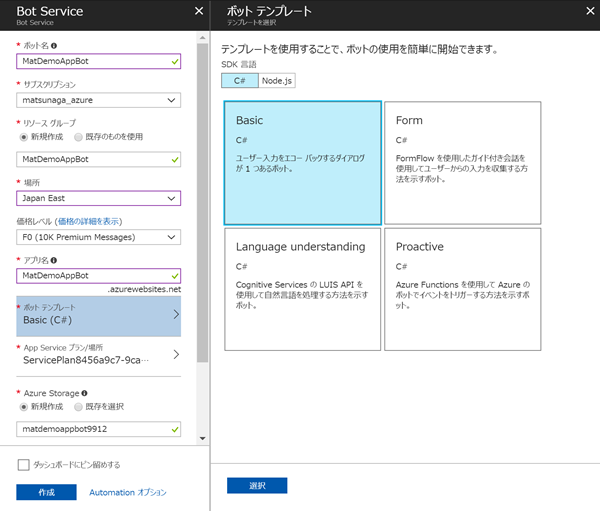The width and height of the screenshot is (600, 511).
Task: Click the .azurewebsites.net suffix text
Action: 144,289
